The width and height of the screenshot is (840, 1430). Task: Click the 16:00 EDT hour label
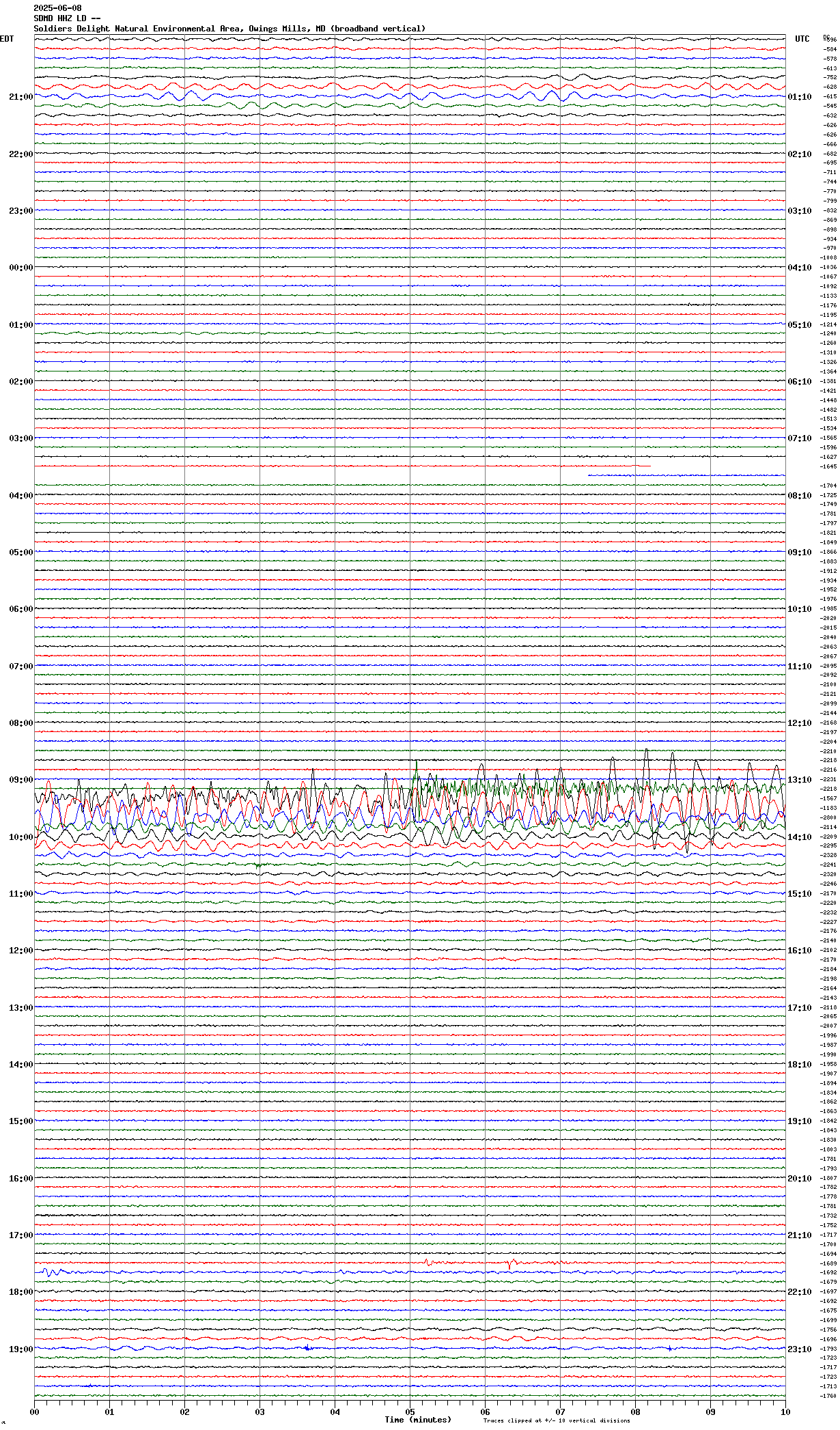pos(21,1179)
